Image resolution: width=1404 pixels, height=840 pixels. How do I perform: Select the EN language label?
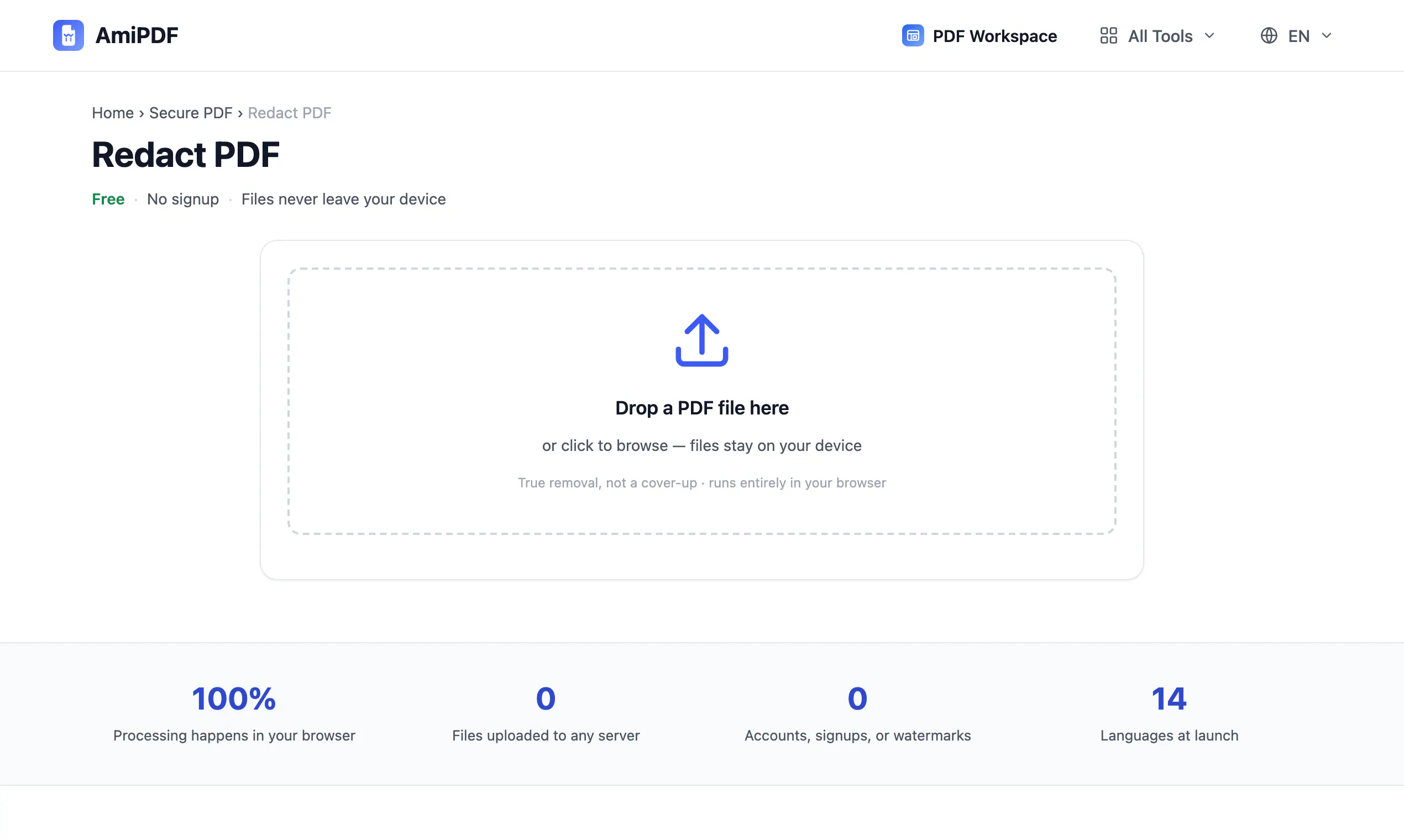click(x=1299, y=36)
